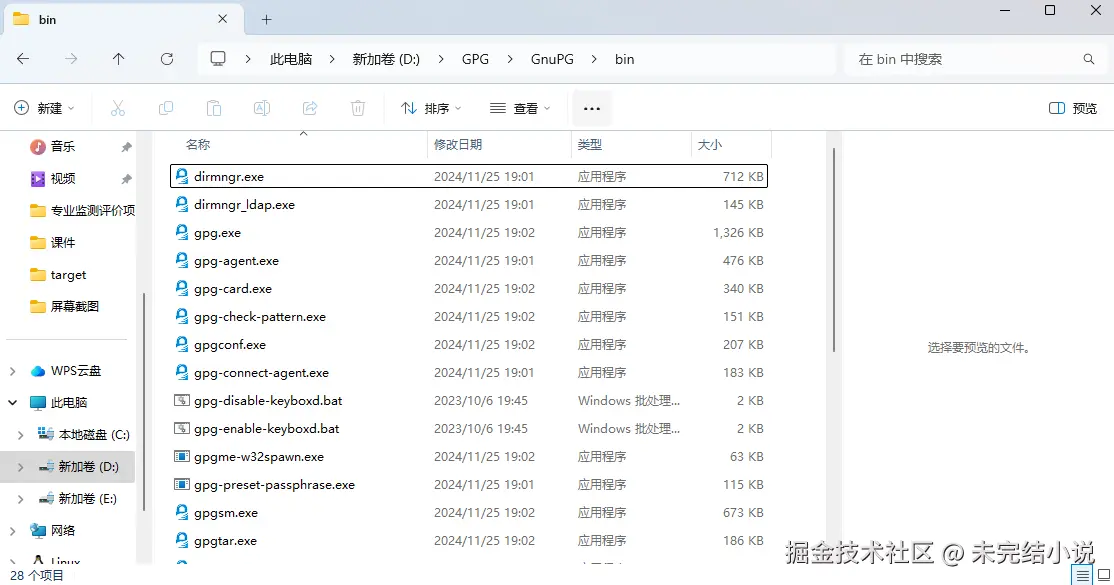This screenshot has height=585, width=1114.
Task: Select the gpg-preset-passphrase.exe file
Action: pyautogui.click(x=469, y=485)
